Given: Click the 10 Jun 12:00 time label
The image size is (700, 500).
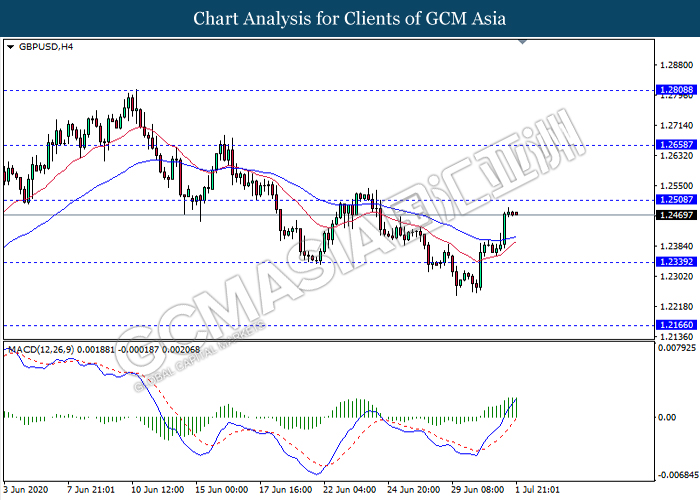Looking at the screenshot, I should (158, 490).
